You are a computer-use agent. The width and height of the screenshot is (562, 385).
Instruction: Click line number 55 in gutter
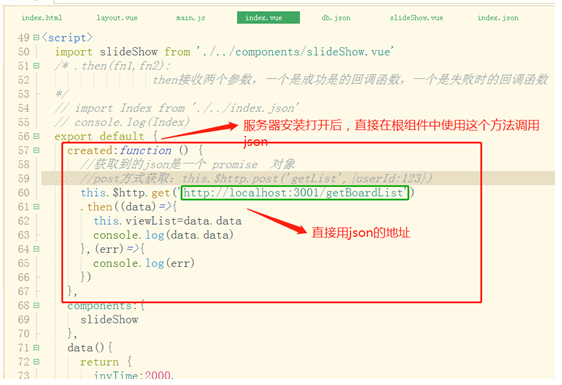(24, 122)
